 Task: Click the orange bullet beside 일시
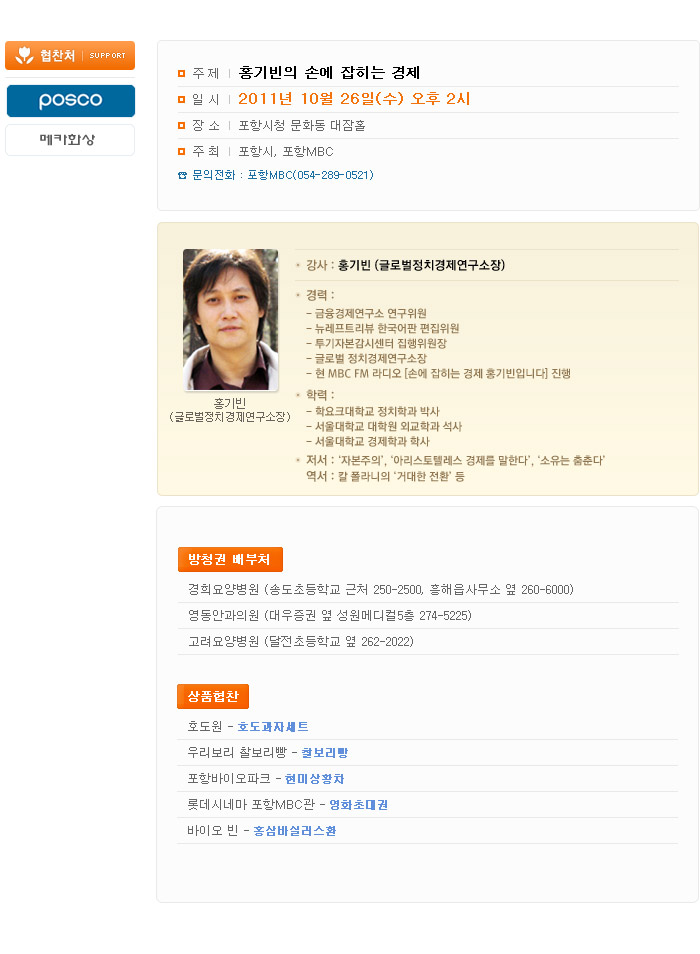click(181, 99)
